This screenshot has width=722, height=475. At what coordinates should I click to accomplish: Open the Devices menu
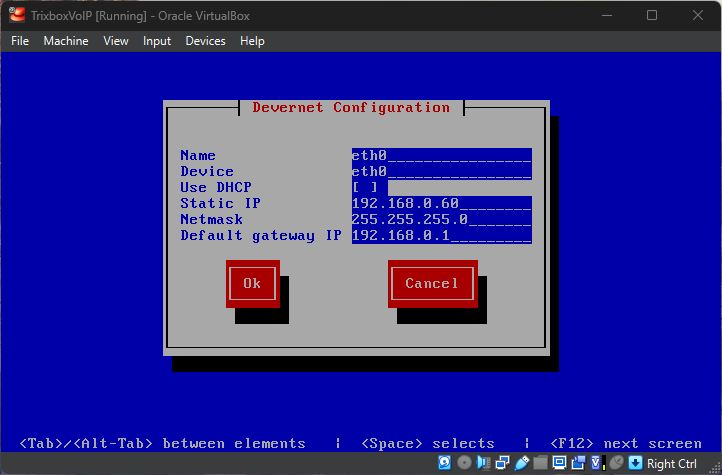(205, 41)
